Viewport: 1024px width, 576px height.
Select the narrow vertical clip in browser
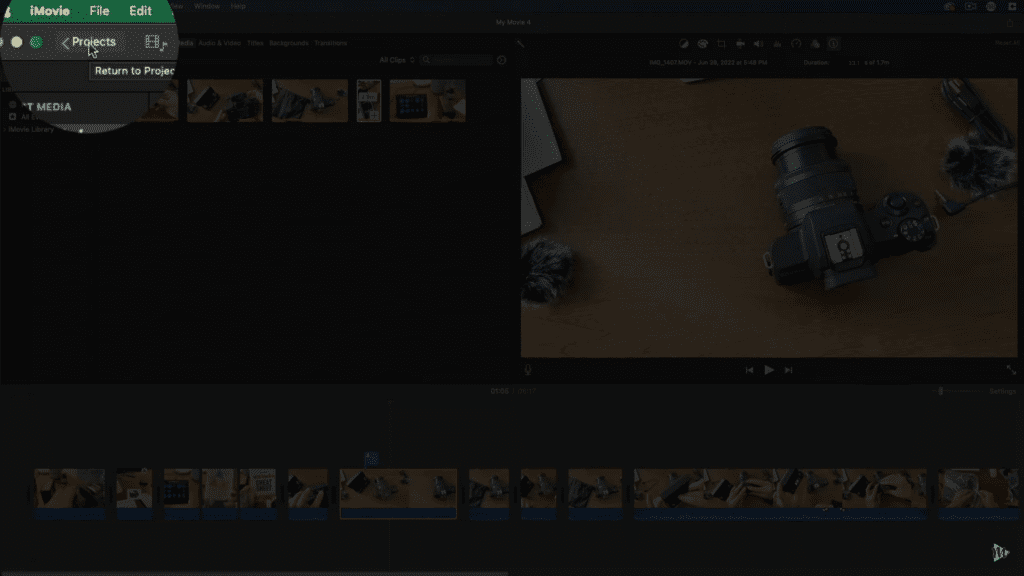tap(369, 101)
